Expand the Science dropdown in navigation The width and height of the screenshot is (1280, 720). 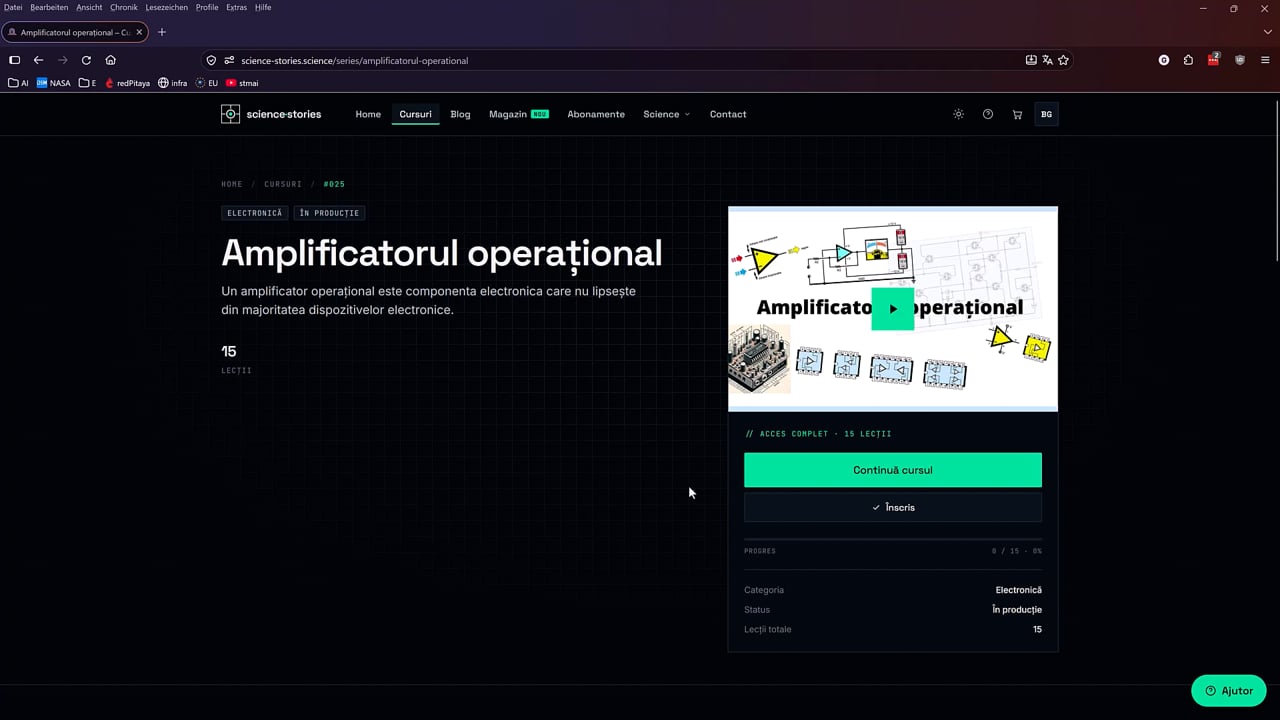coord(666,114)
